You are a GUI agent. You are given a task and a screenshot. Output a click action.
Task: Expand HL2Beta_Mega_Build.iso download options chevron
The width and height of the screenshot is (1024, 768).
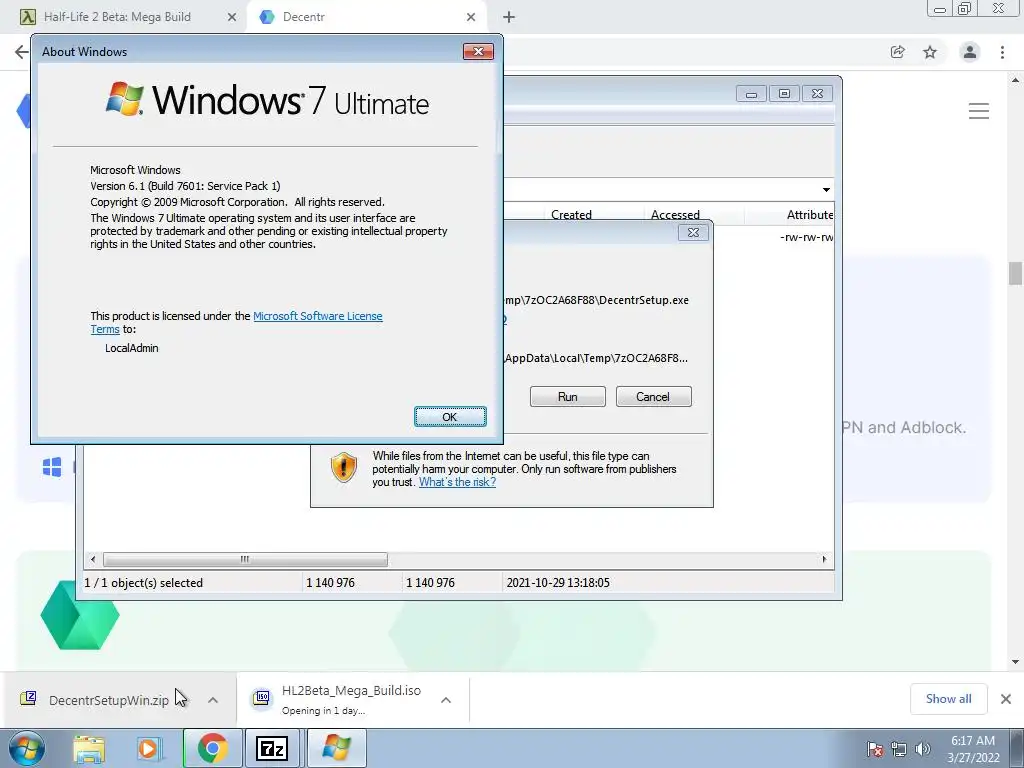click(x=446, y=700)
